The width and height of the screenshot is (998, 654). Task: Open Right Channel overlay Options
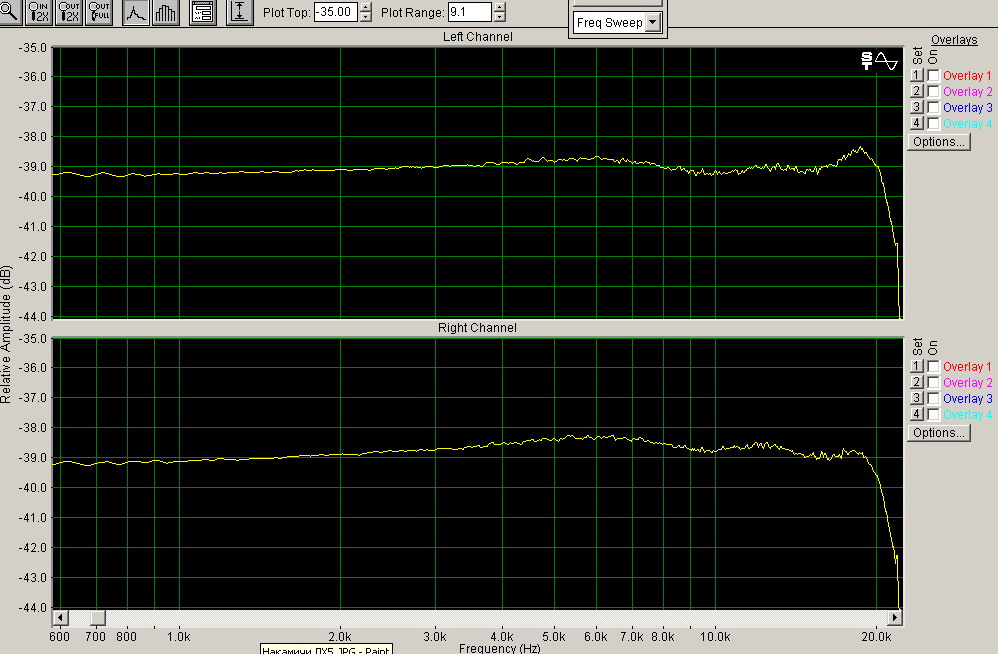[x=938, y=433]
